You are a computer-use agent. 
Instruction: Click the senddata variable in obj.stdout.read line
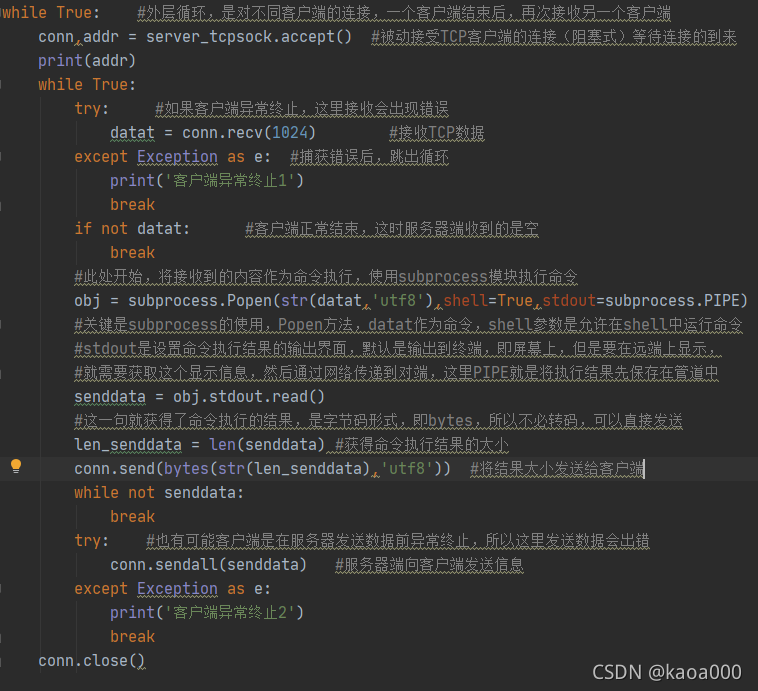pyautogui.click(x=110, y=397)
